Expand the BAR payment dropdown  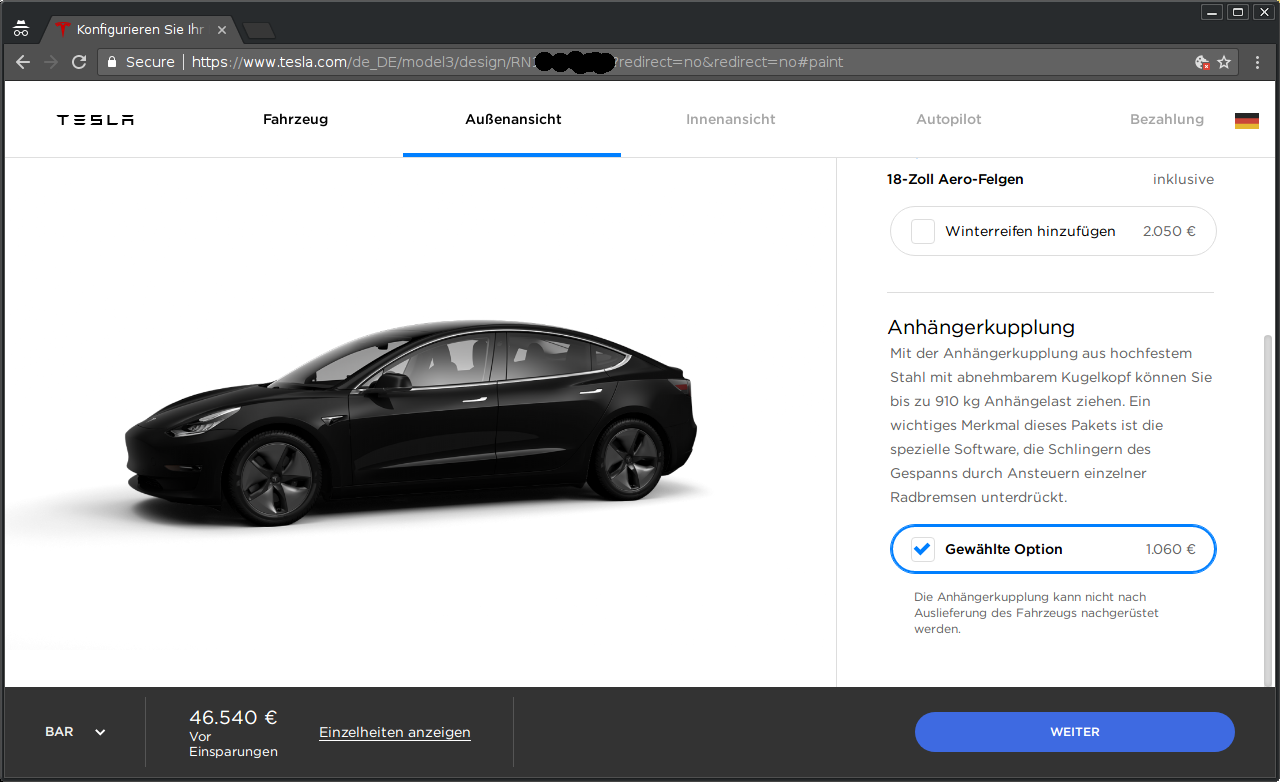(75, 732)
